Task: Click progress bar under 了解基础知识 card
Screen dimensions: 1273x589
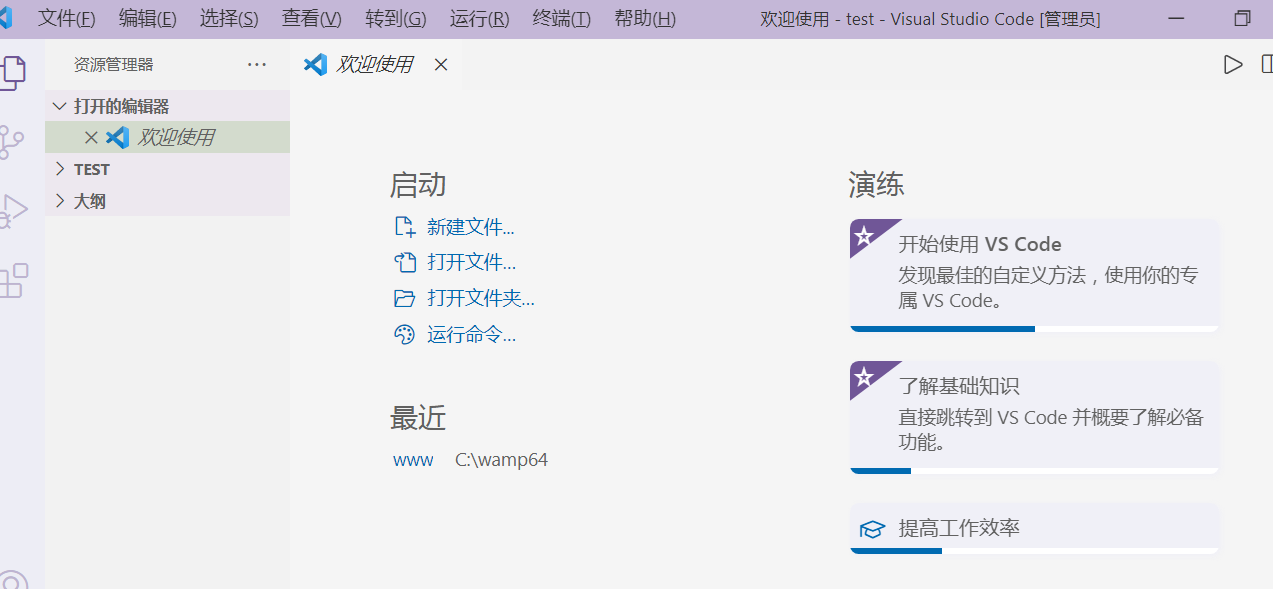Action: coord(1034,471)
